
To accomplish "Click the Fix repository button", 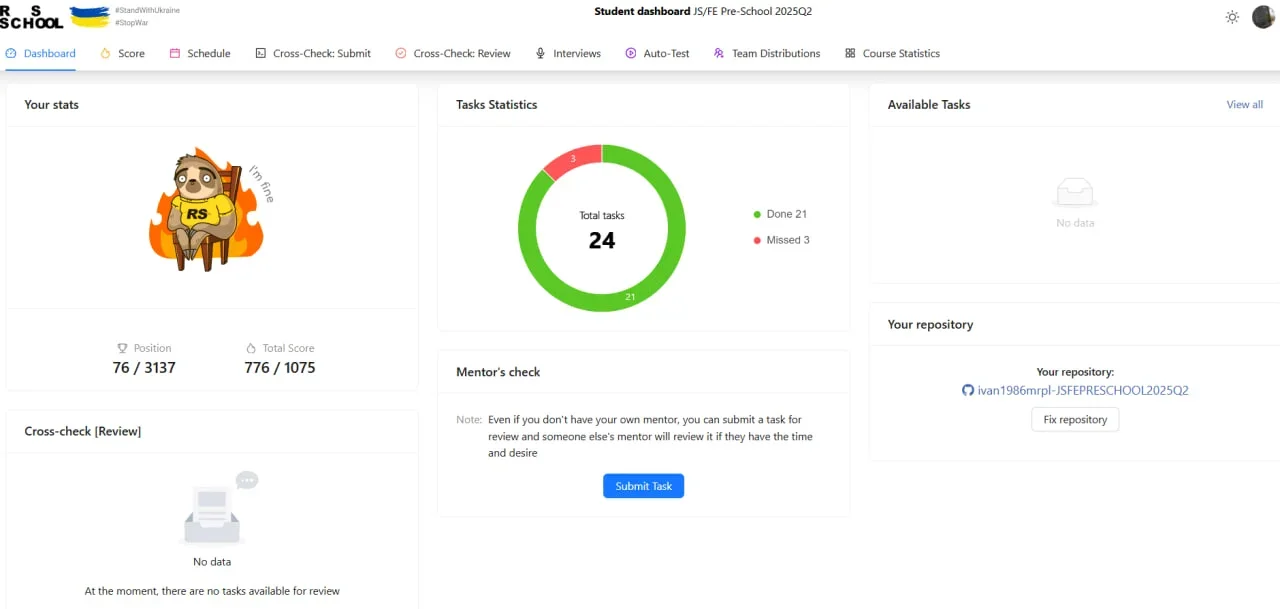I will (1075, 419).
